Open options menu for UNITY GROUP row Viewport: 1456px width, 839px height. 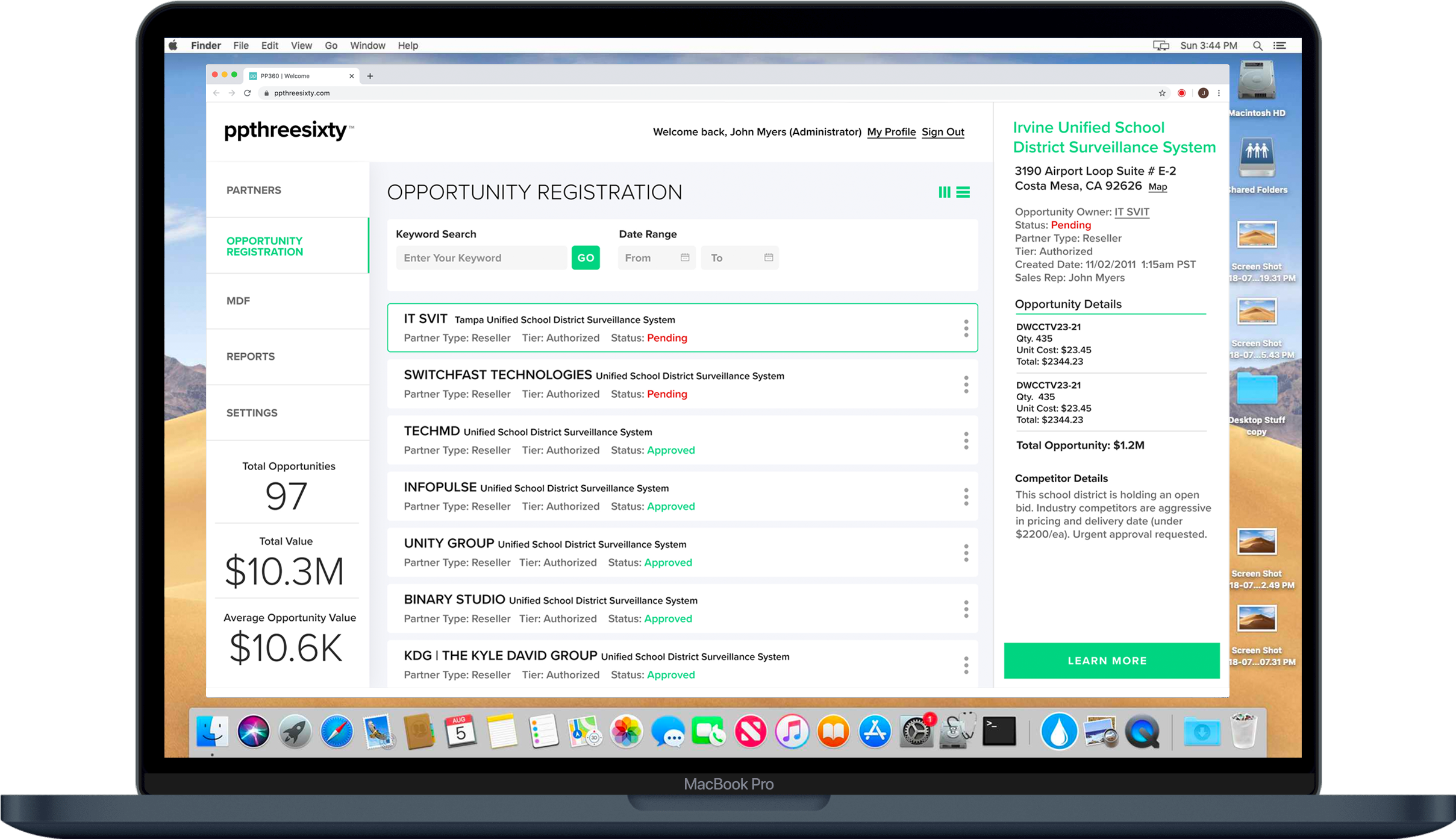[966, 552]
